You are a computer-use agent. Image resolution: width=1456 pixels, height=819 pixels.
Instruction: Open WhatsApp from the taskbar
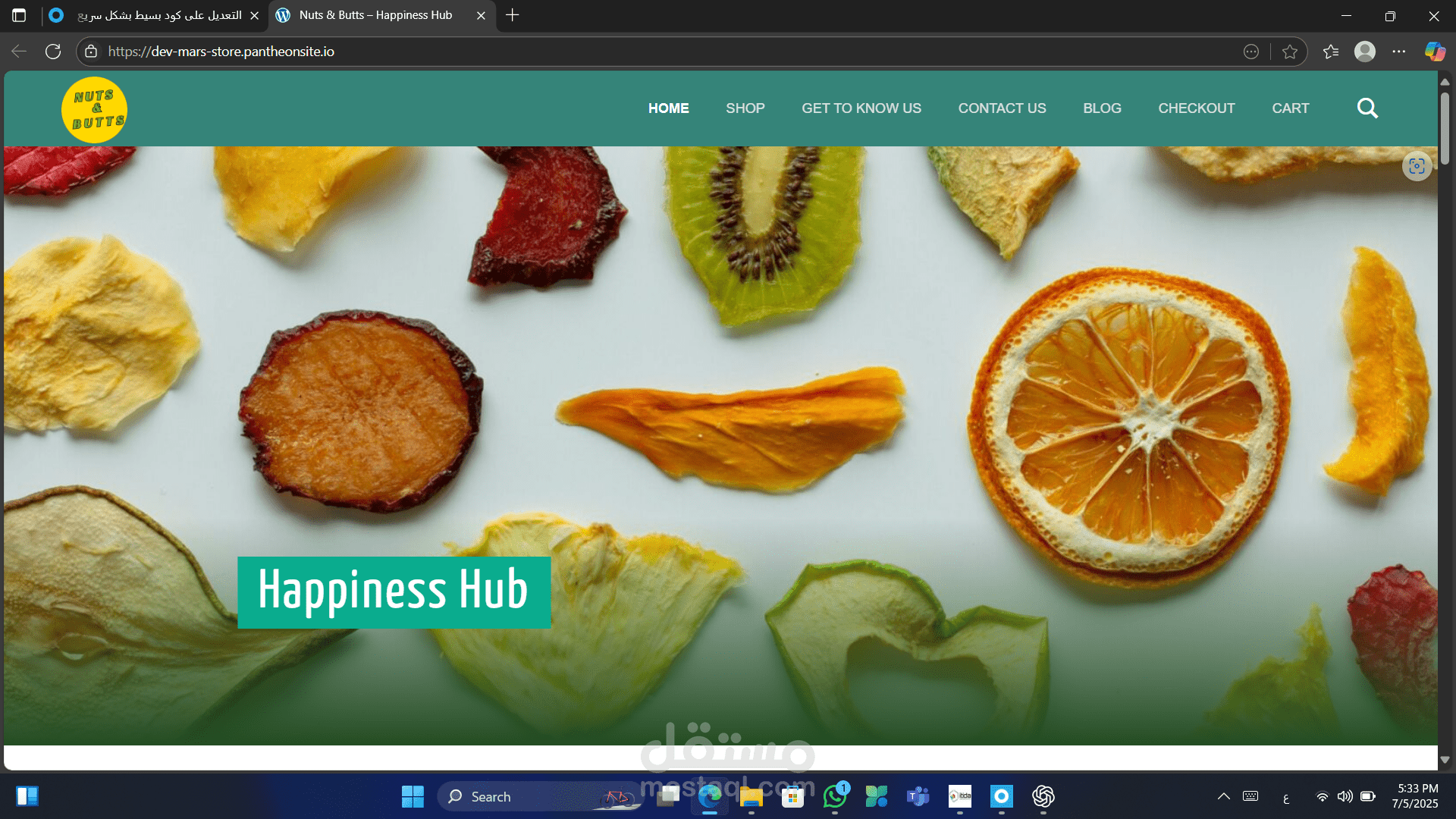pyautogui.click(x=834, y=796)
